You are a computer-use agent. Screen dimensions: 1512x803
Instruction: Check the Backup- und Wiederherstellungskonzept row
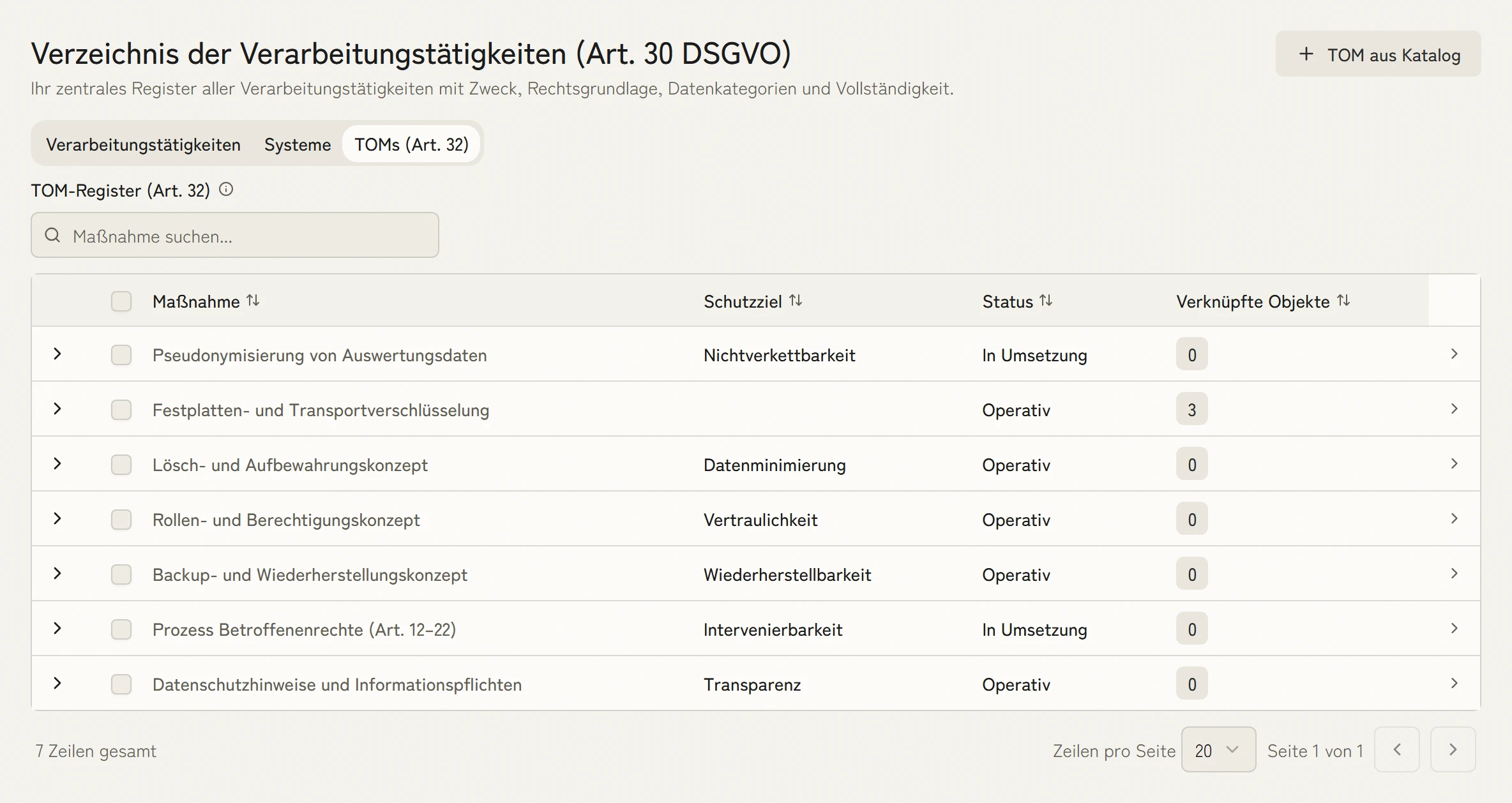(121, 574)
